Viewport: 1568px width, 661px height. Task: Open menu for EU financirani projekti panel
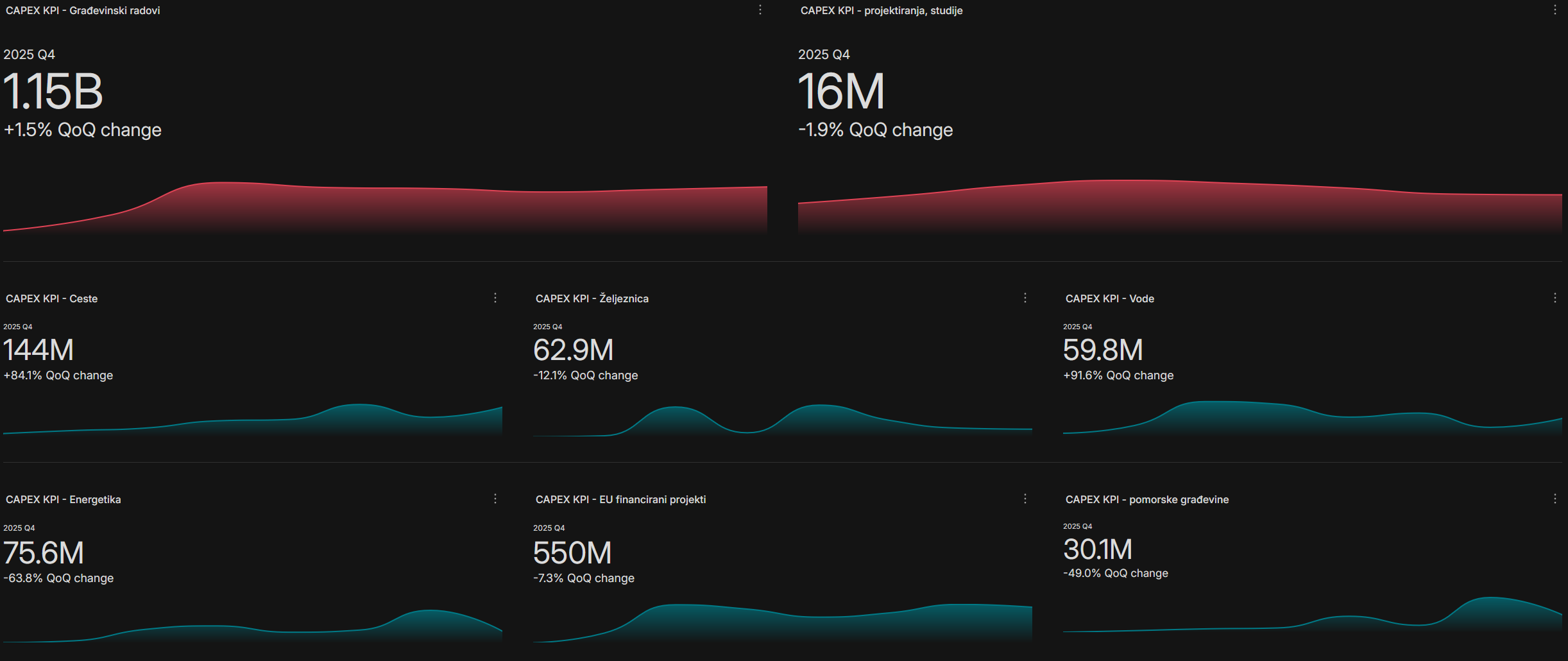coord(1025,499)
